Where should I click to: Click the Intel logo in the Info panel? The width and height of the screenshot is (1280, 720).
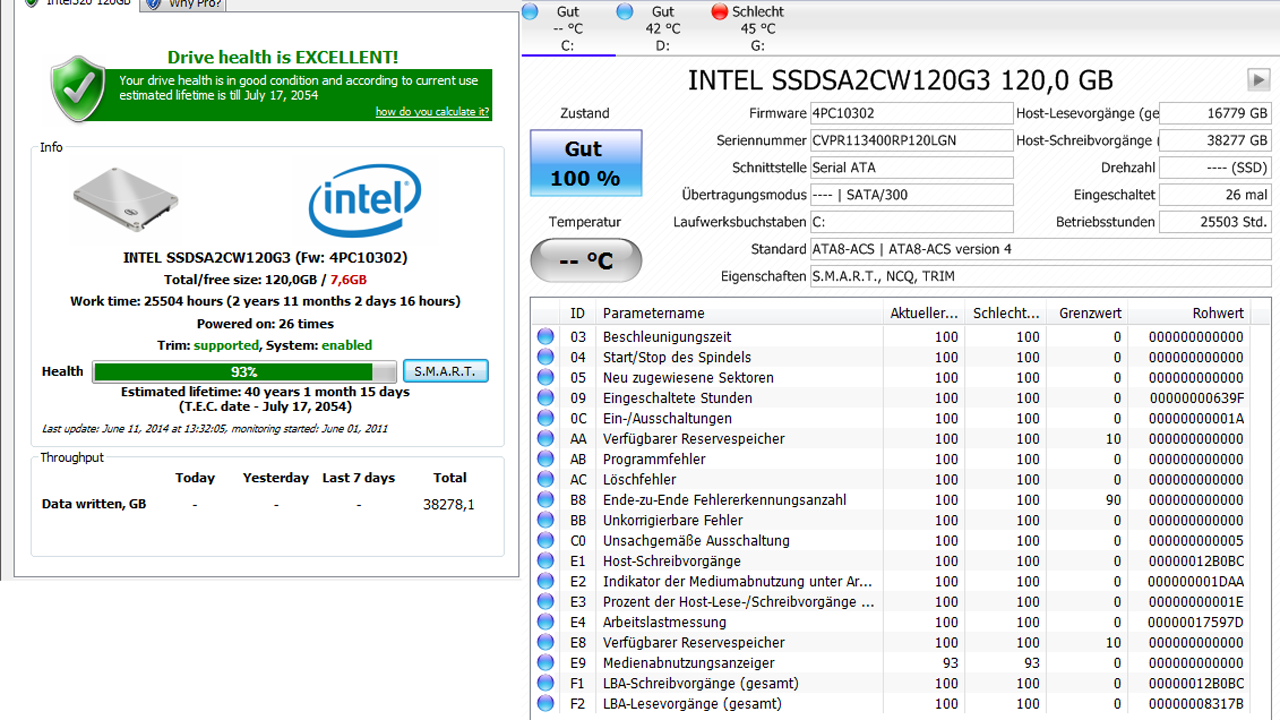tap(364, 201)
